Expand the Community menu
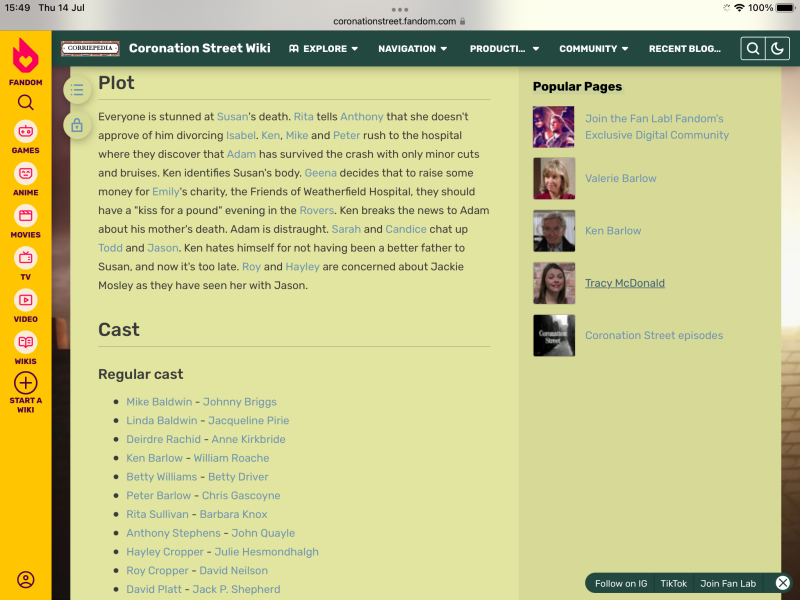 point(593,48)
